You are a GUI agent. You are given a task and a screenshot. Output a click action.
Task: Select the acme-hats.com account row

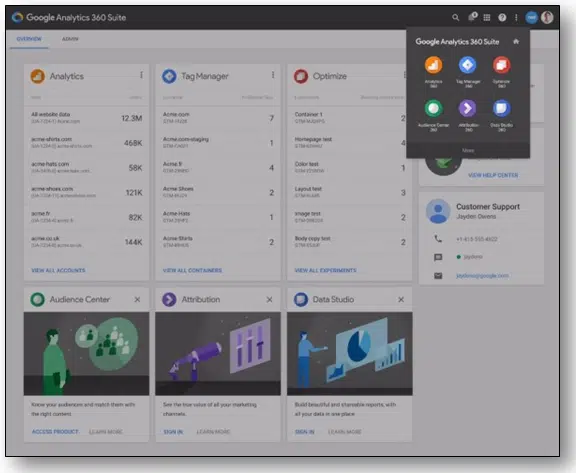(87, 167)
